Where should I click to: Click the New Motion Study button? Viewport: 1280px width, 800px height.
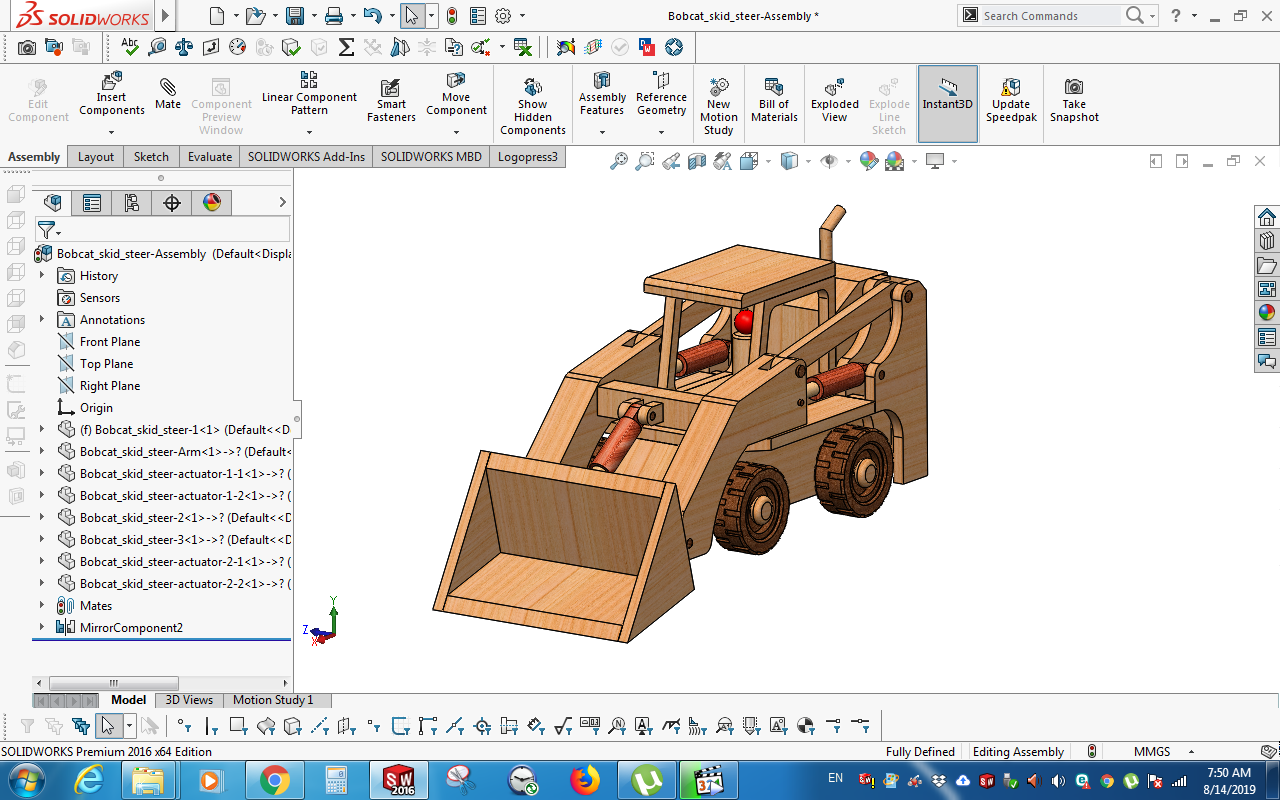pos(718,100)
